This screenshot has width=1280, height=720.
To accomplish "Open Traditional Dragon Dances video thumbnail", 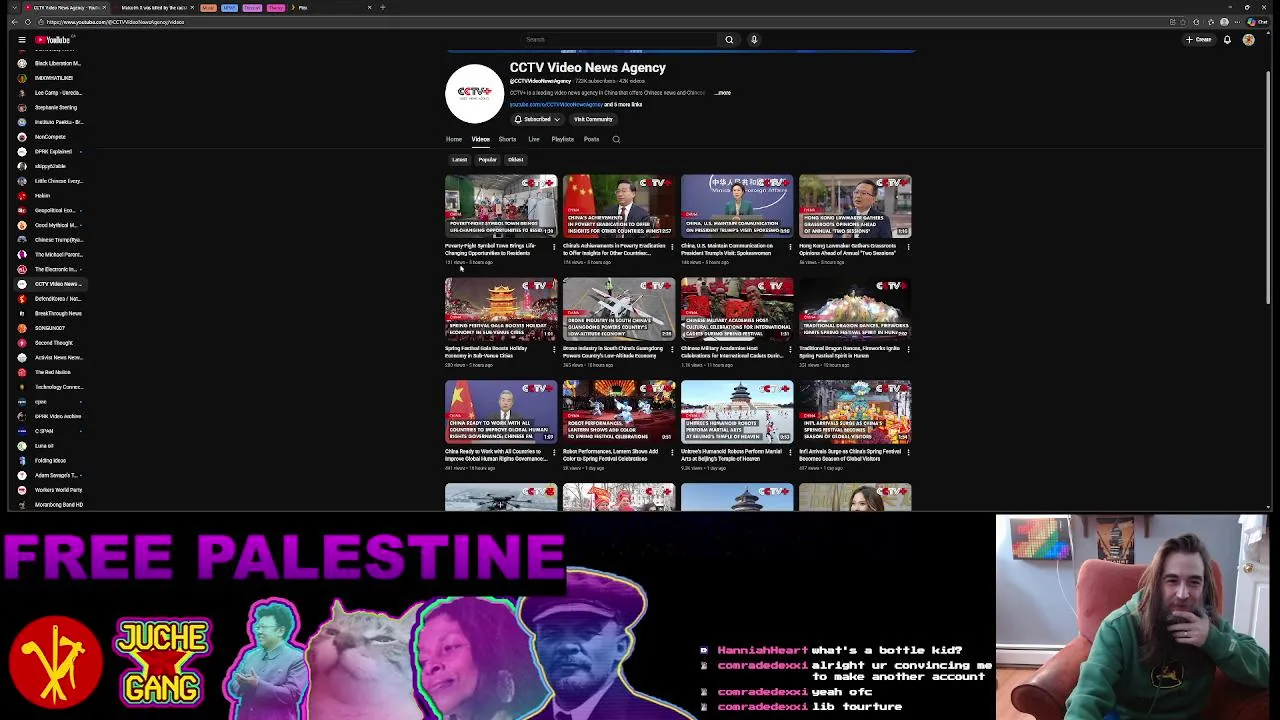I will 855,310.
